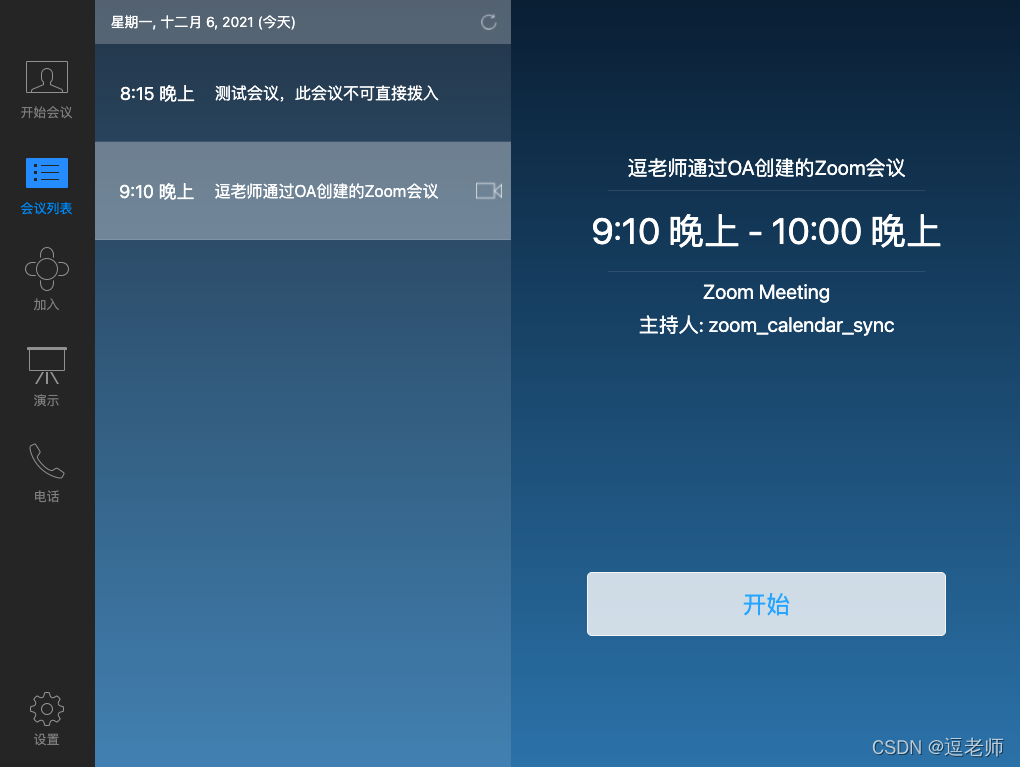The height and width of the screenshot is (767, 1020).
Task: Click the date header 星期一, 十二月 6, 2021
Action: click(x=203, y=22)
